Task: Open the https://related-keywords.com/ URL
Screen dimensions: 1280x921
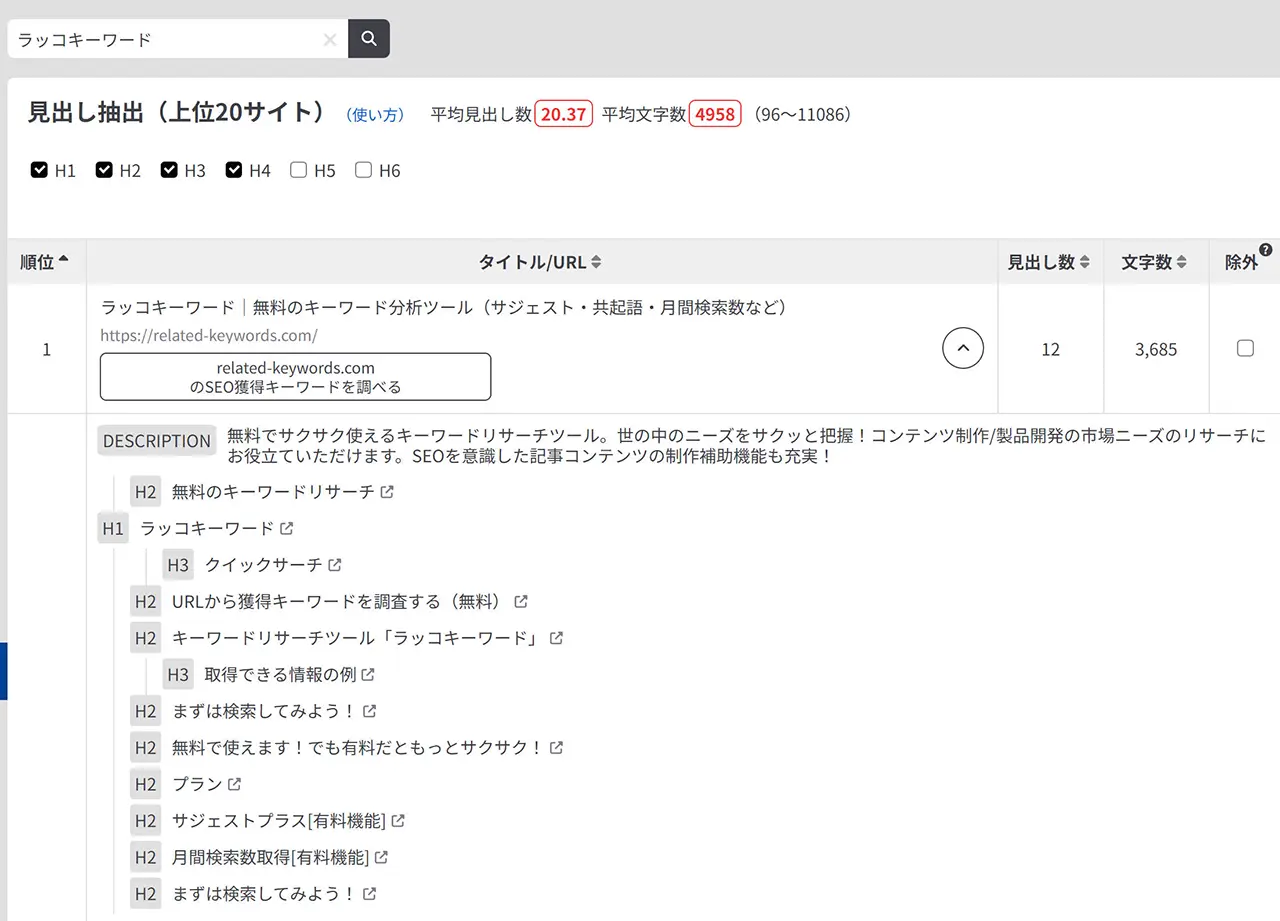Action: pos(209,336)
